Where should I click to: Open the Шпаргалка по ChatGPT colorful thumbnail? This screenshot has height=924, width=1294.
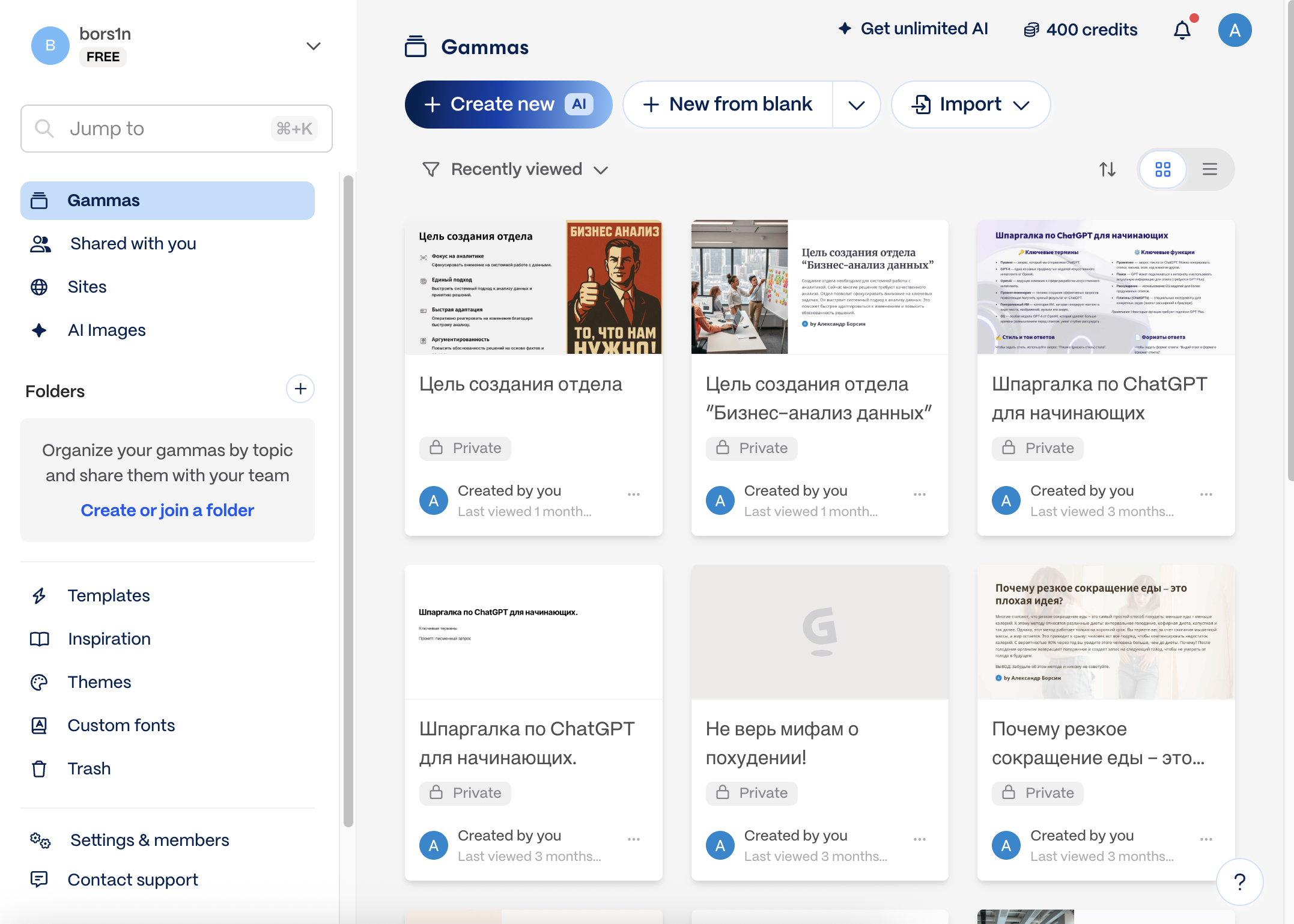click(x=1105, y=287)
